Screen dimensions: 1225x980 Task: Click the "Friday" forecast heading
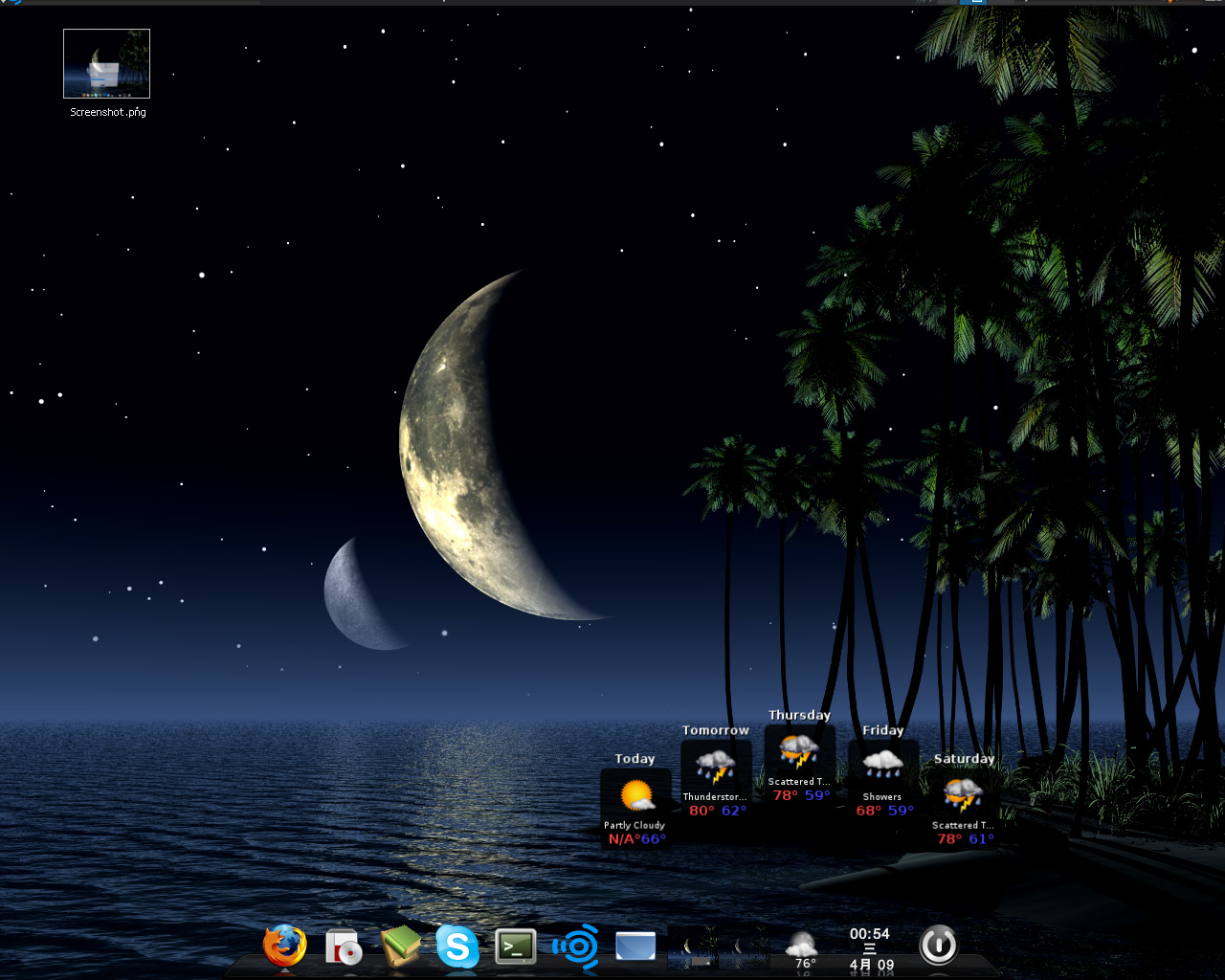882,730
